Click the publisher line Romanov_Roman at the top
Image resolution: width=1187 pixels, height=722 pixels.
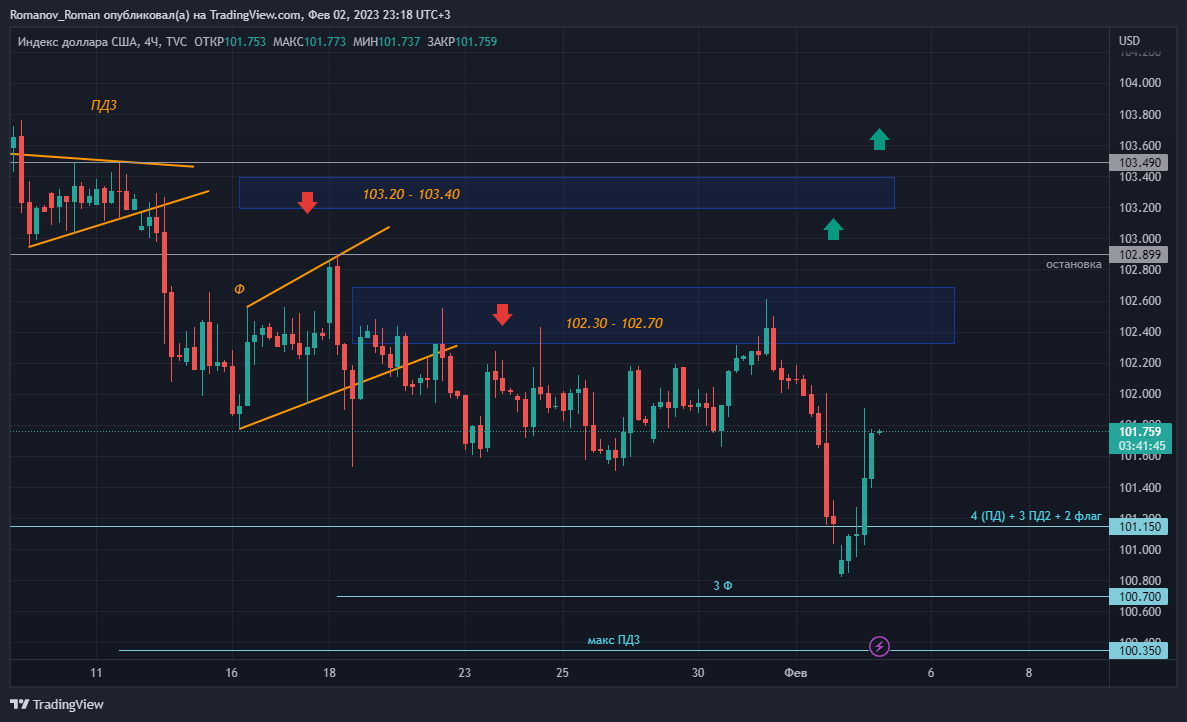230,15
